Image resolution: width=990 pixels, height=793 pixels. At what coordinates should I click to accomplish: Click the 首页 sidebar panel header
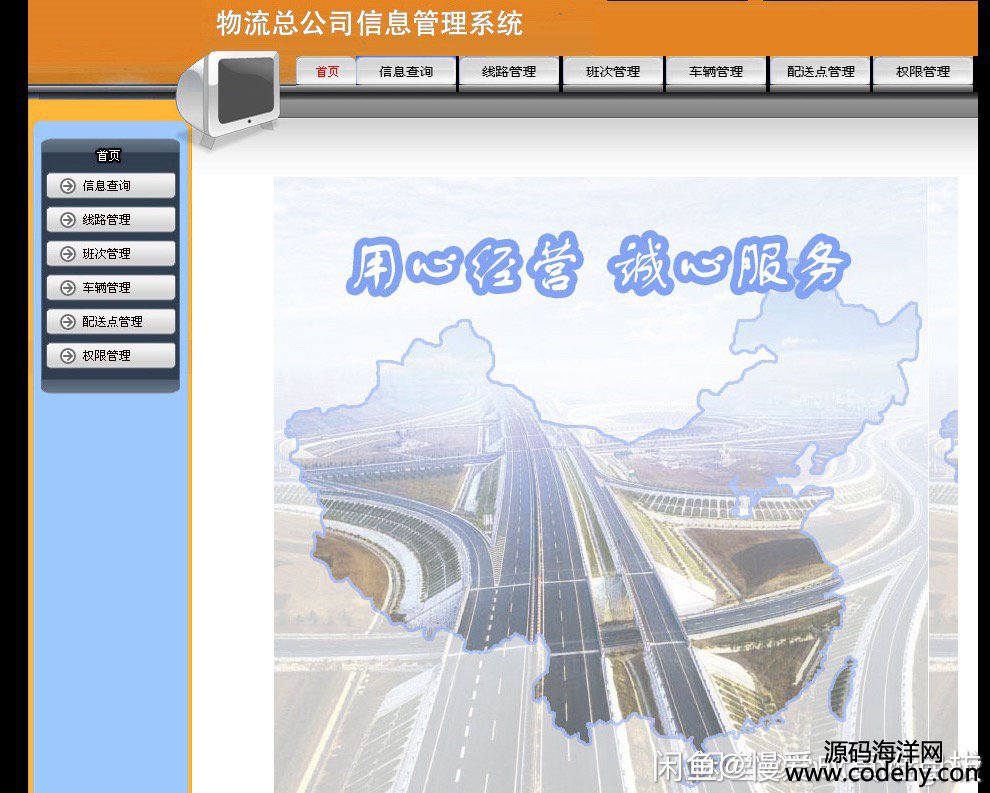[109, 155]
